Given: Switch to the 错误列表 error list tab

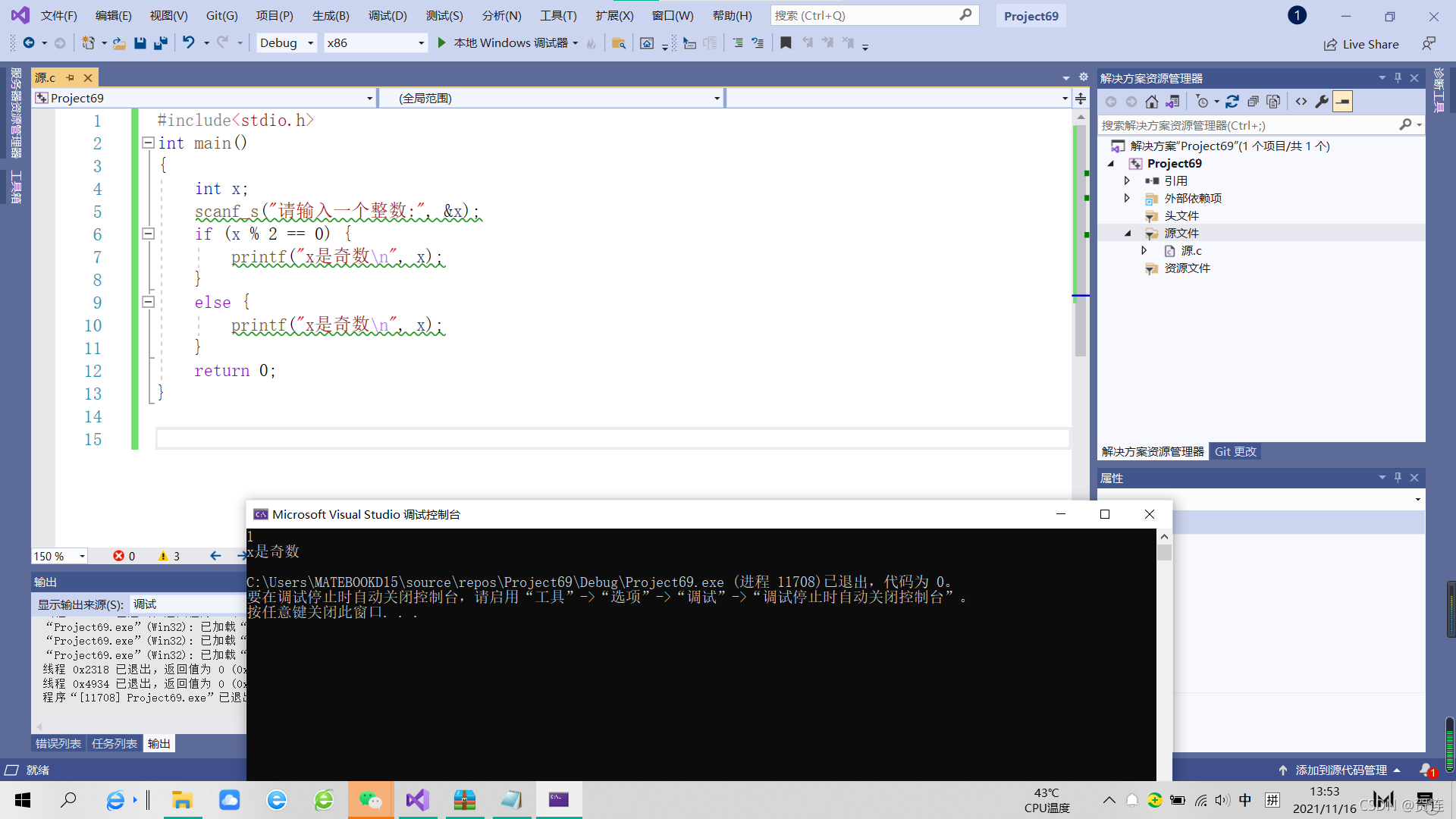Looking at the screenshot, I should point(58,744).
